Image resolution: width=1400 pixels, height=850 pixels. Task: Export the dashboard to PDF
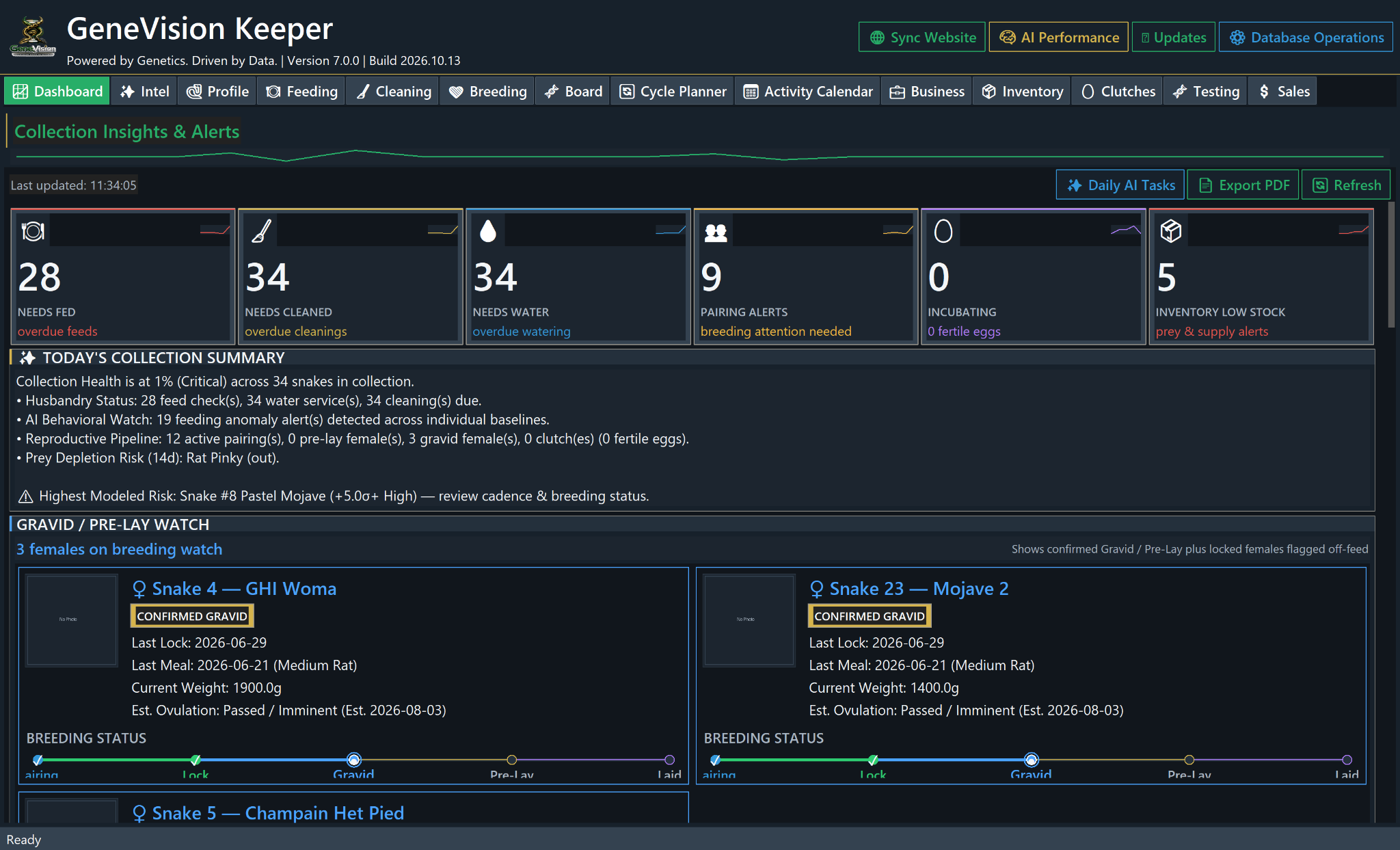point(1243,185)
